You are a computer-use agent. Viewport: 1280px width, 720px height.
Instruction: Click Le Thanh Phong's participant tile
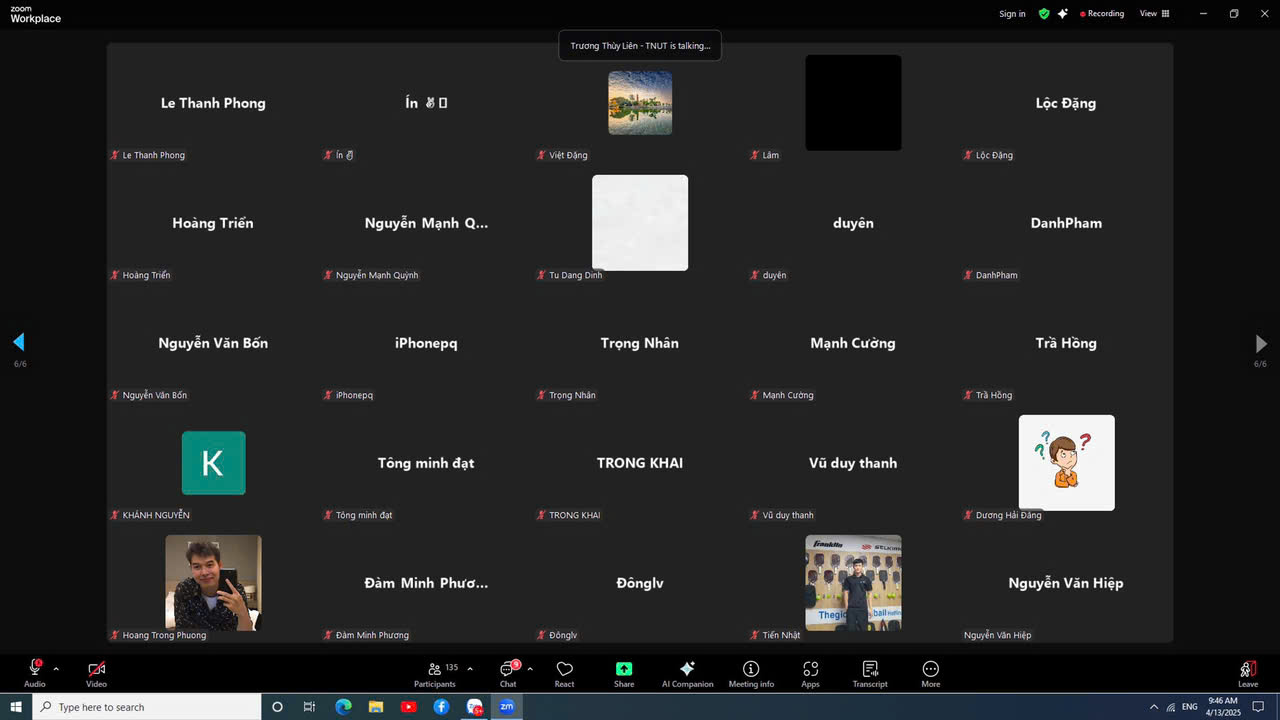tap(213, 103)
